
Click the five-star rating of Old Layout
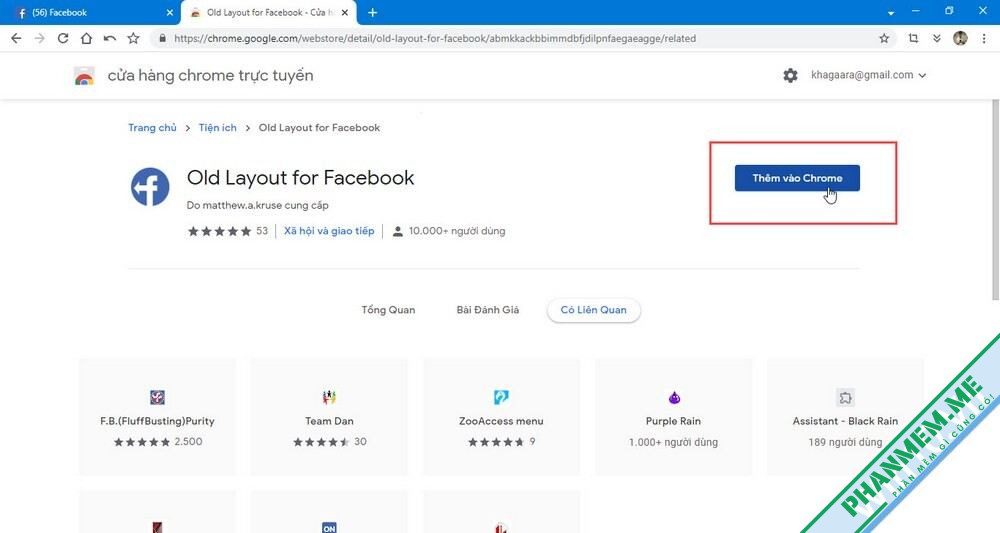point(219,231)
